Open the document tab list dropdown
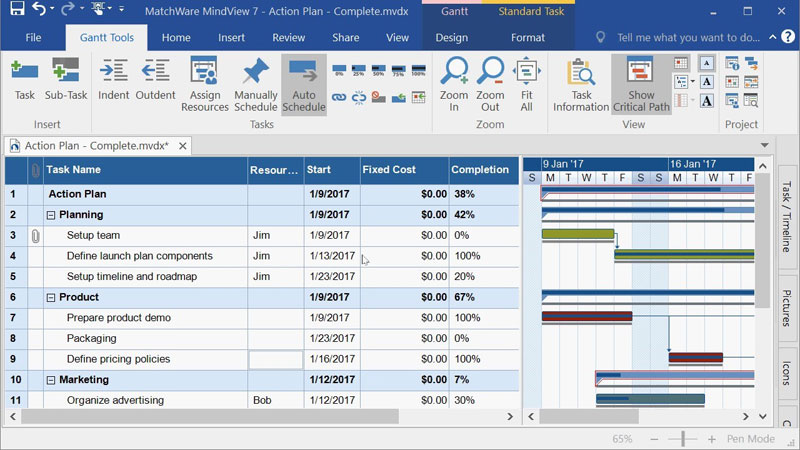Screen dimensions: 800x450 (x=764, y=145)
